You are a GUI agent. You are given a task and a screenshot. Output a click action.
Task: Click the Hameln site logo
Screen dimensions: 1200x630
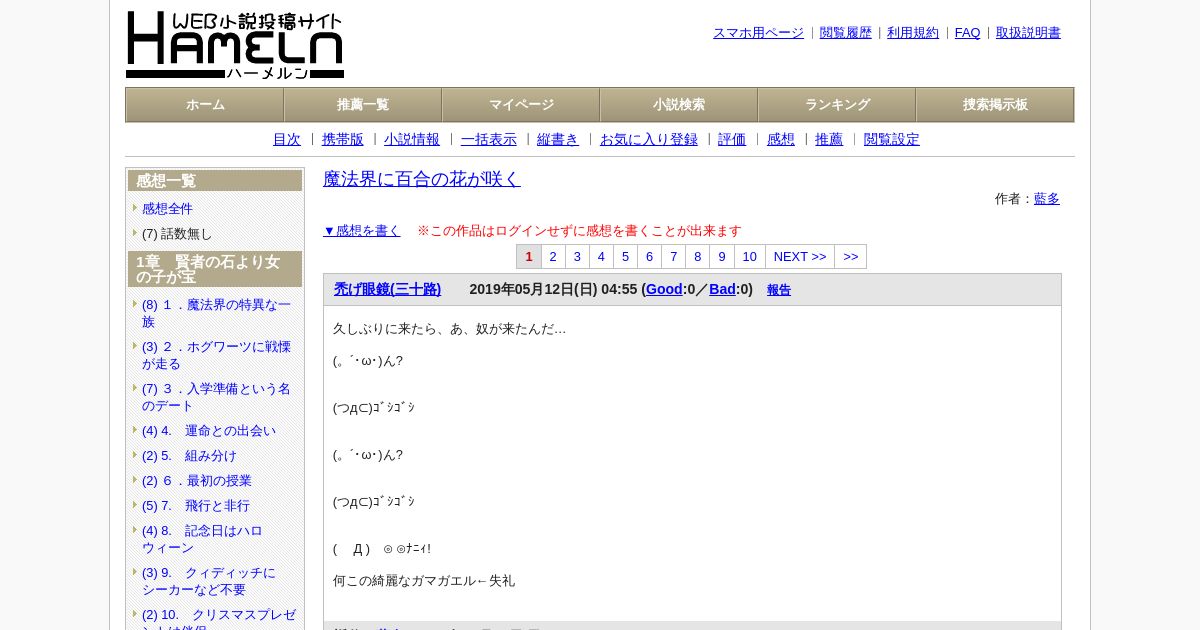(x=235, y=45)
